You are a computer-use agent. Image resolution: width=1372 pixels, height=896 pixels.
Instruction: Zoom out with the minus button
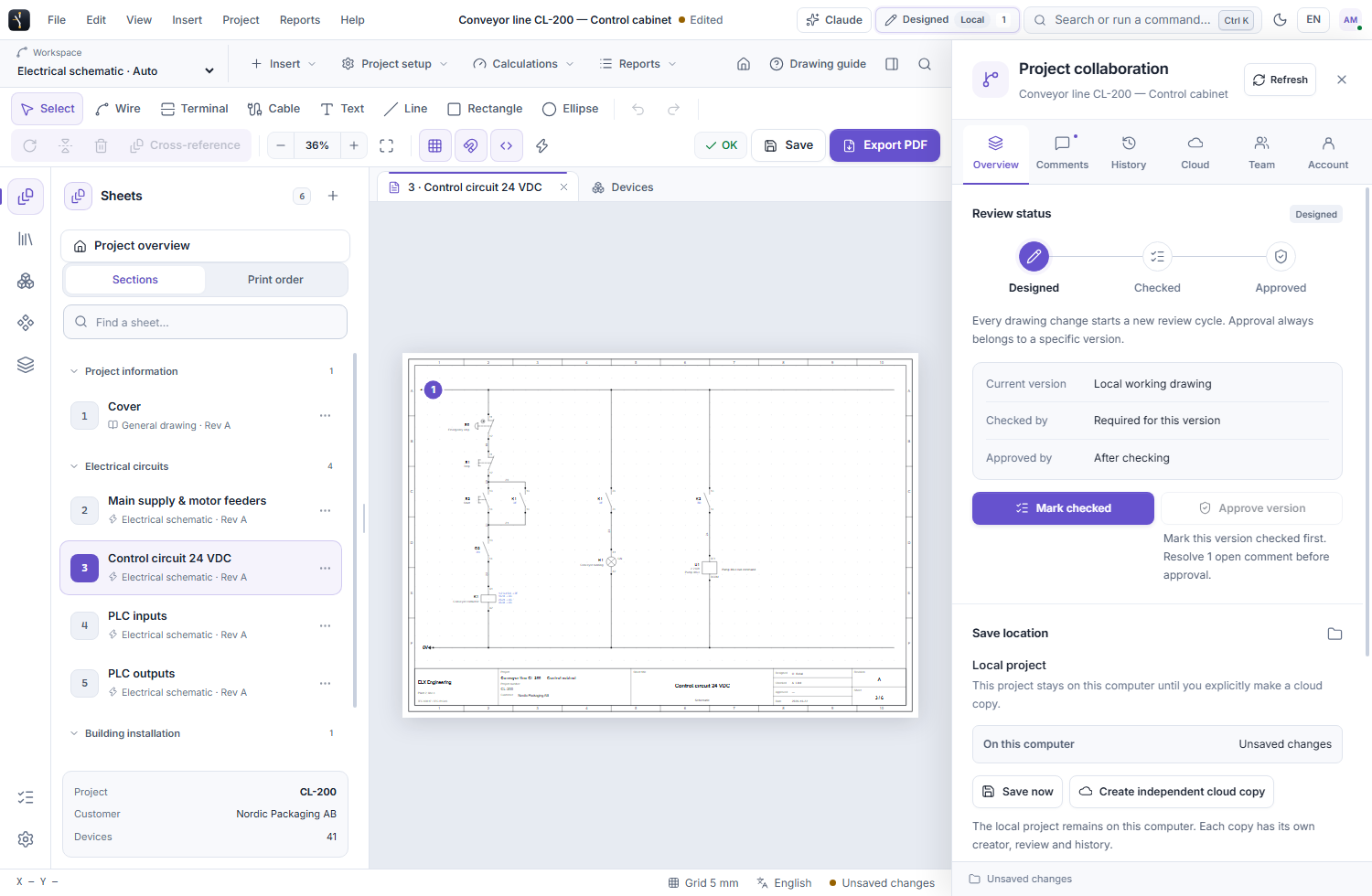click(x=281, y=145)
